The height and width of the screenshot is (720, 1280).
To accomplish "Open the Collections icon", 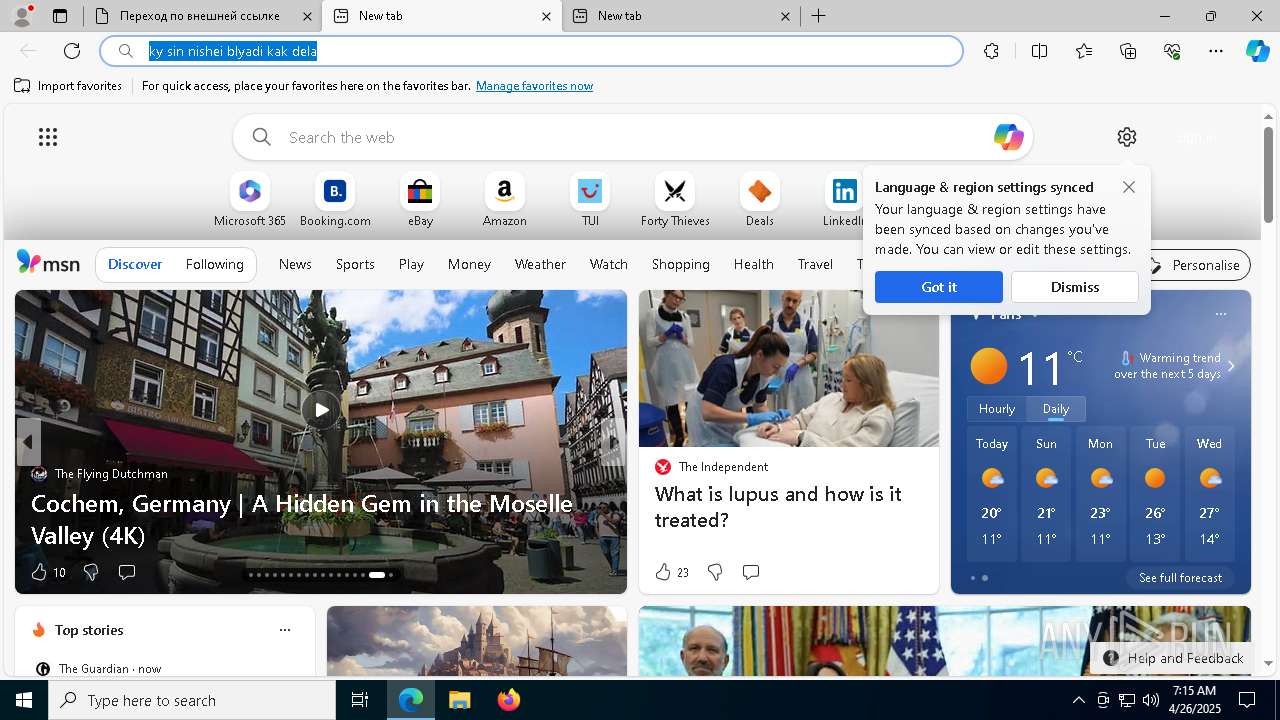I will (x=1128, y=51).
